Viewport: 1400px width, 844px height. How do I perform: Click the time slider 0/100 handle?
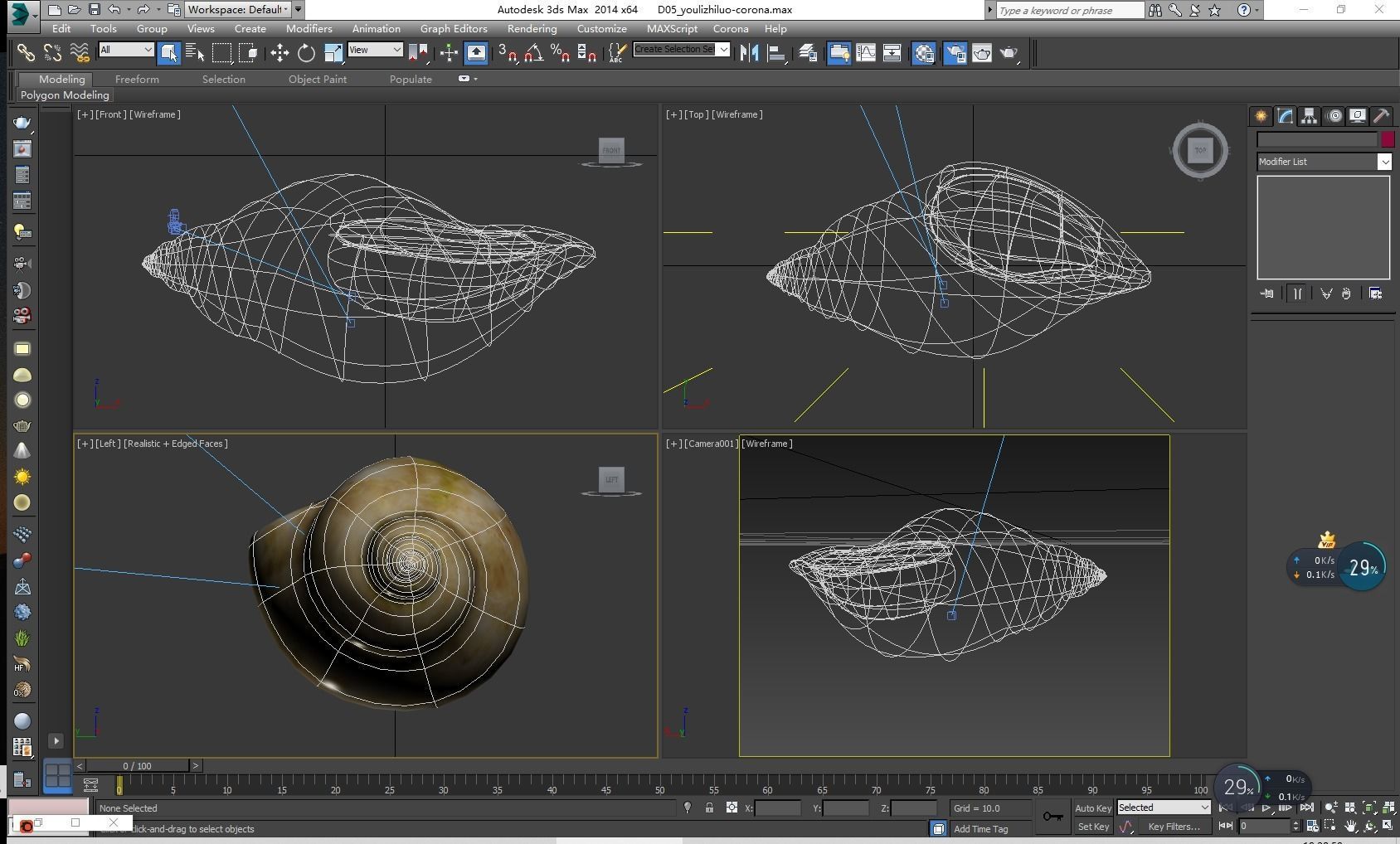coord(138,766)
